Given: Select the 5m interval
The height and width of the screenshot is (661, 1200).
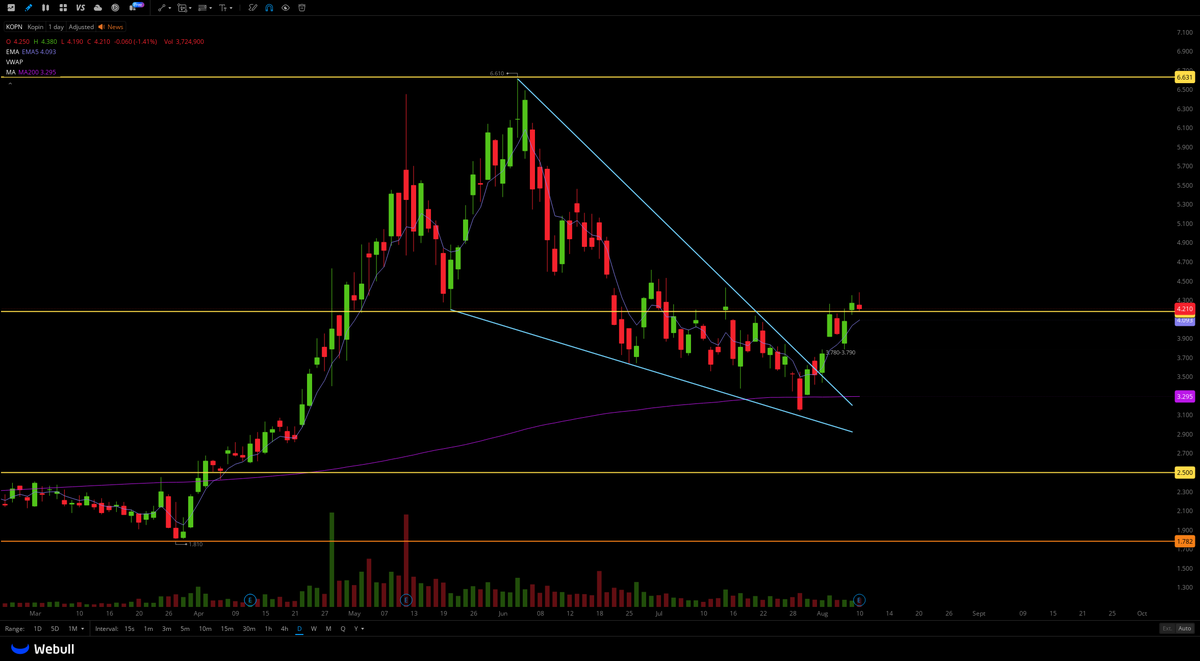Looking at the screenshot, I should coord(185,629).
